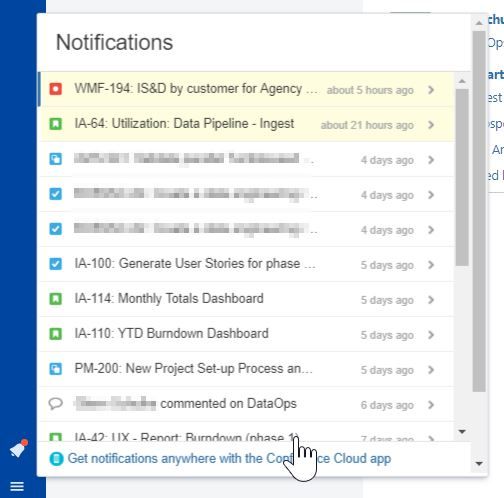
Task: Click the outer panel scroll-down arrow
Action: pos(479,464)
